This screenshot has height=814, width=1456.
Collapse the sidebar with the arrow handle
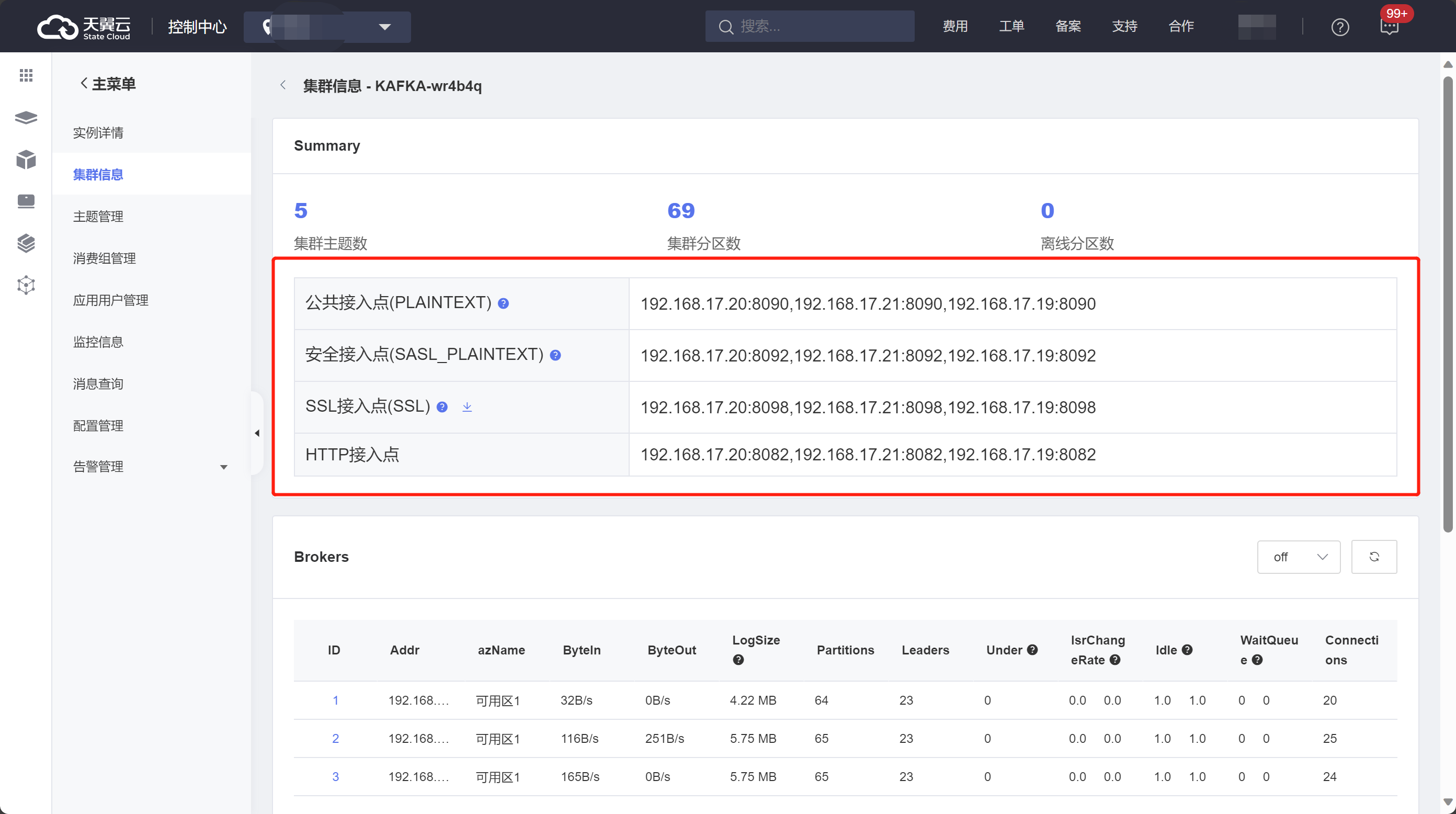tap(257, 433)
